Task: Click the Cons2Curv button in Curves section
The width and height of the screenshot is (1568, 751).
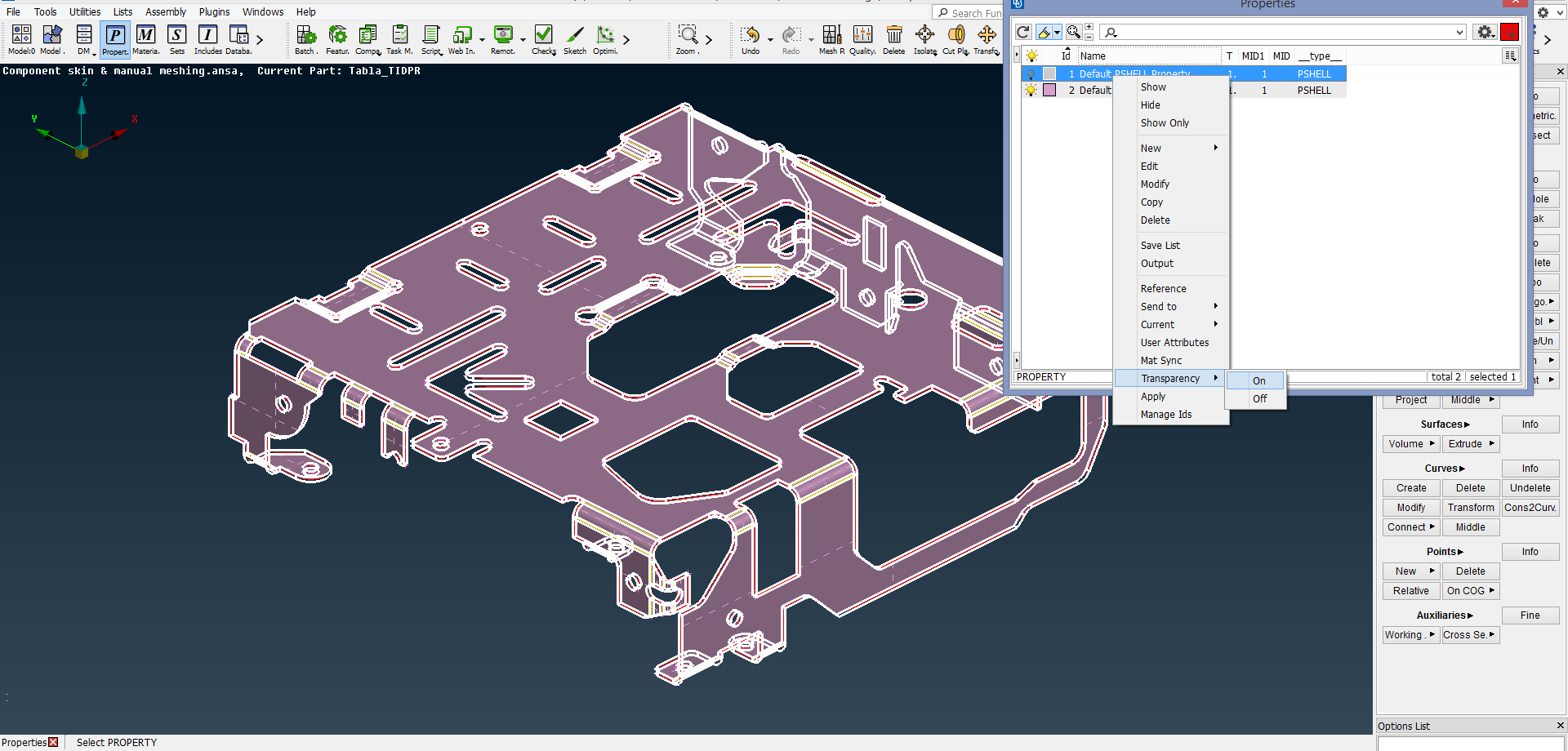Action: pyautogui.click(x=1530, y=507)
